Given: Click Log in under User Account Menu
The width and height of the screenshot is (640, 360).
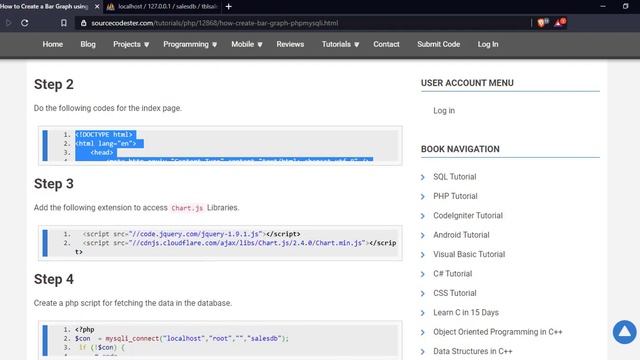Looking at the screenshot, I should coord(444,111).
